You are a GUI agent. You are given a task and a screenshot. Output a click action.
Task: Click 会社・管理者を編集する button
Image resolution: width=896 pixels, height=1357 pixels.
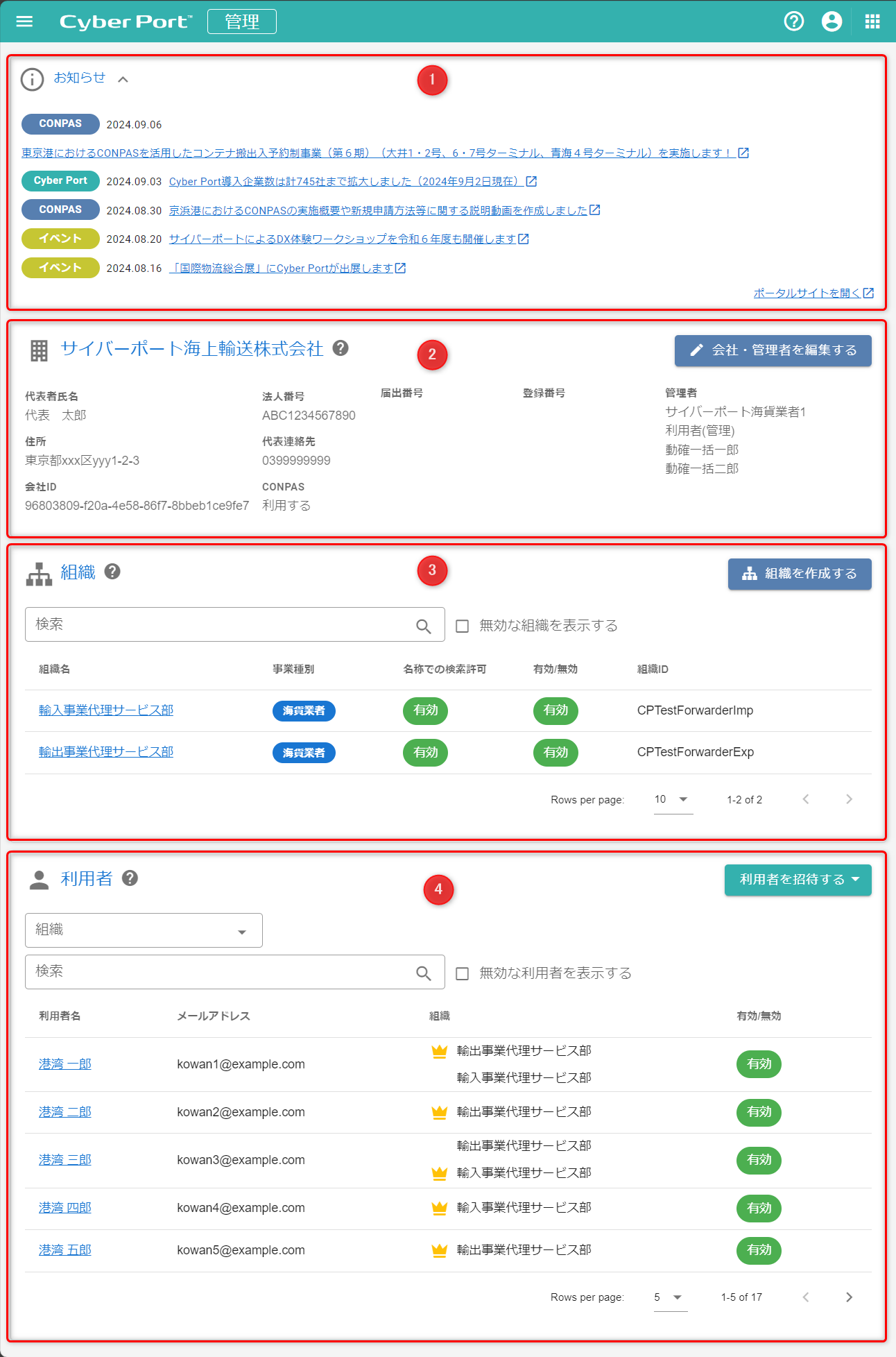tap(773, 350)
